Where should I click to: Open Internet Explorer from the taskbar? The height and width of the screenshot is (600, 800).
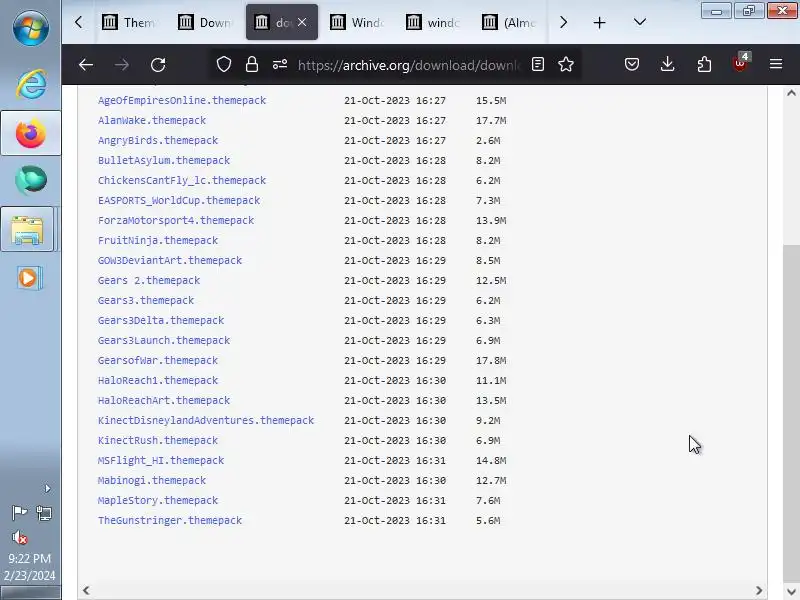coord(31,83)
